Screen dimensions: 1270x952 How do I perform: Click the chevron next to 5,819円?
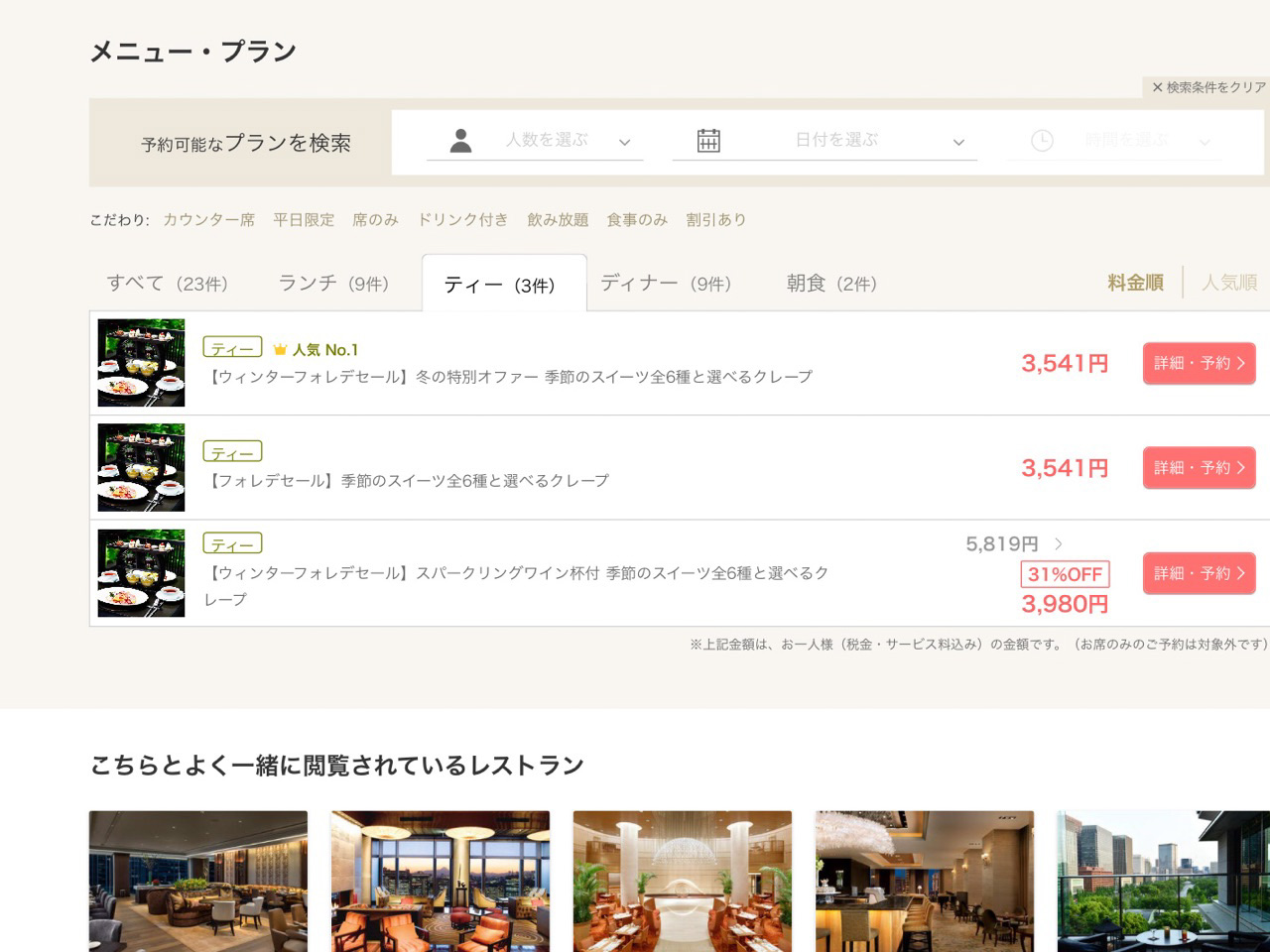[1059, 543]
